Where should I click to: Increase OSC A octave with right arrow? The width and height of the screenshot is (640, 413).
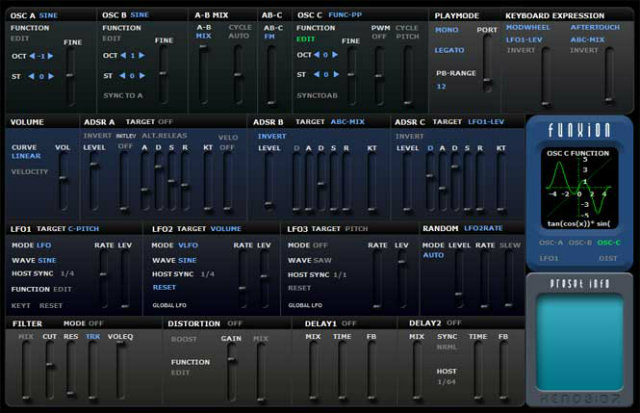[50, 56]
